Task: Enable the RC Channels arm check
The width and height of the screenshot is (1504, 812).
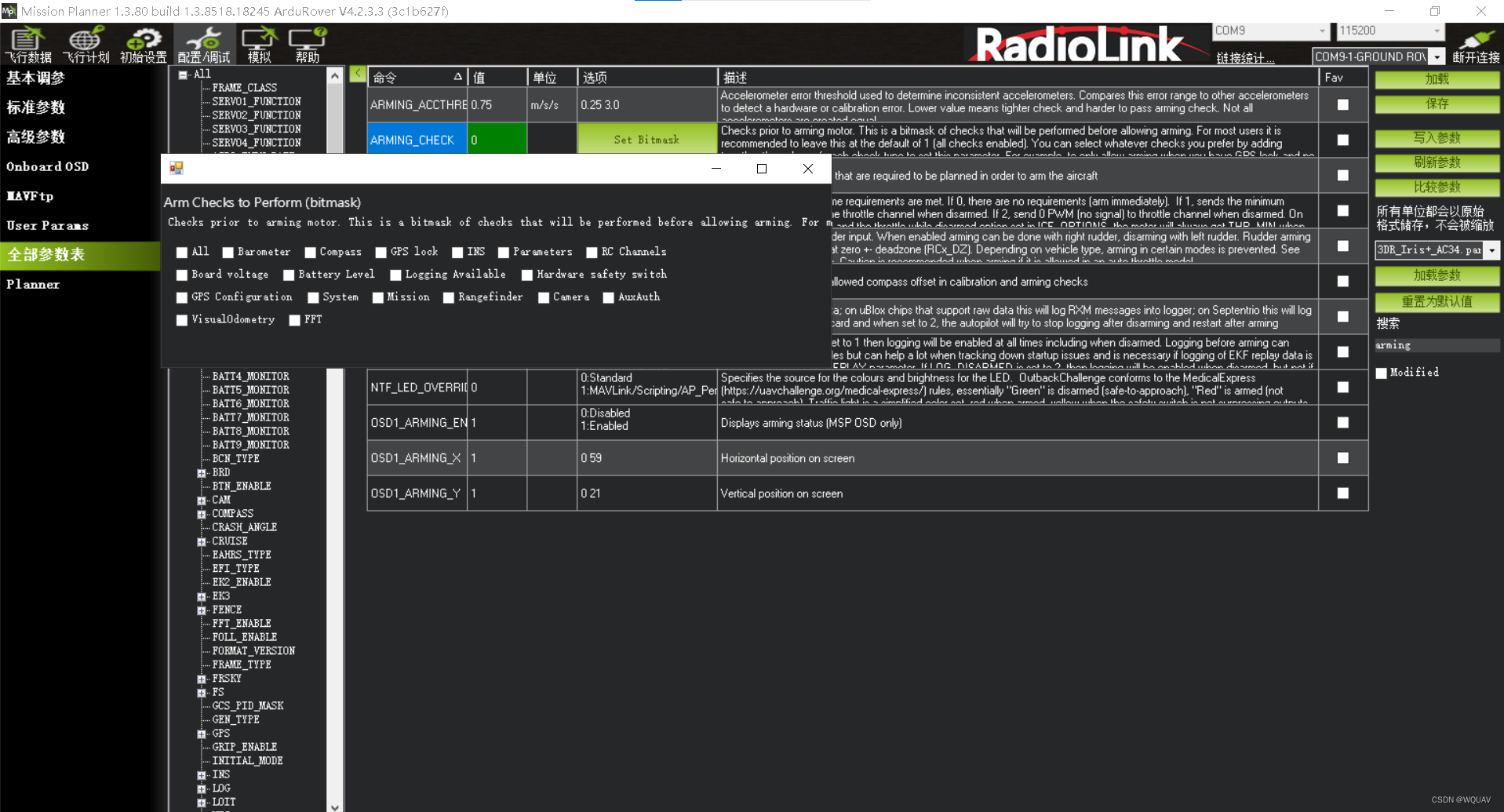Action: 592,253
